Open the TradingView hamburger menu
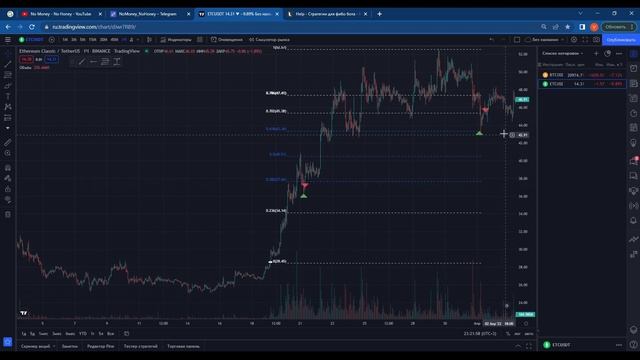This screenshot has width=640, height=360. click(x=8, y=40)
